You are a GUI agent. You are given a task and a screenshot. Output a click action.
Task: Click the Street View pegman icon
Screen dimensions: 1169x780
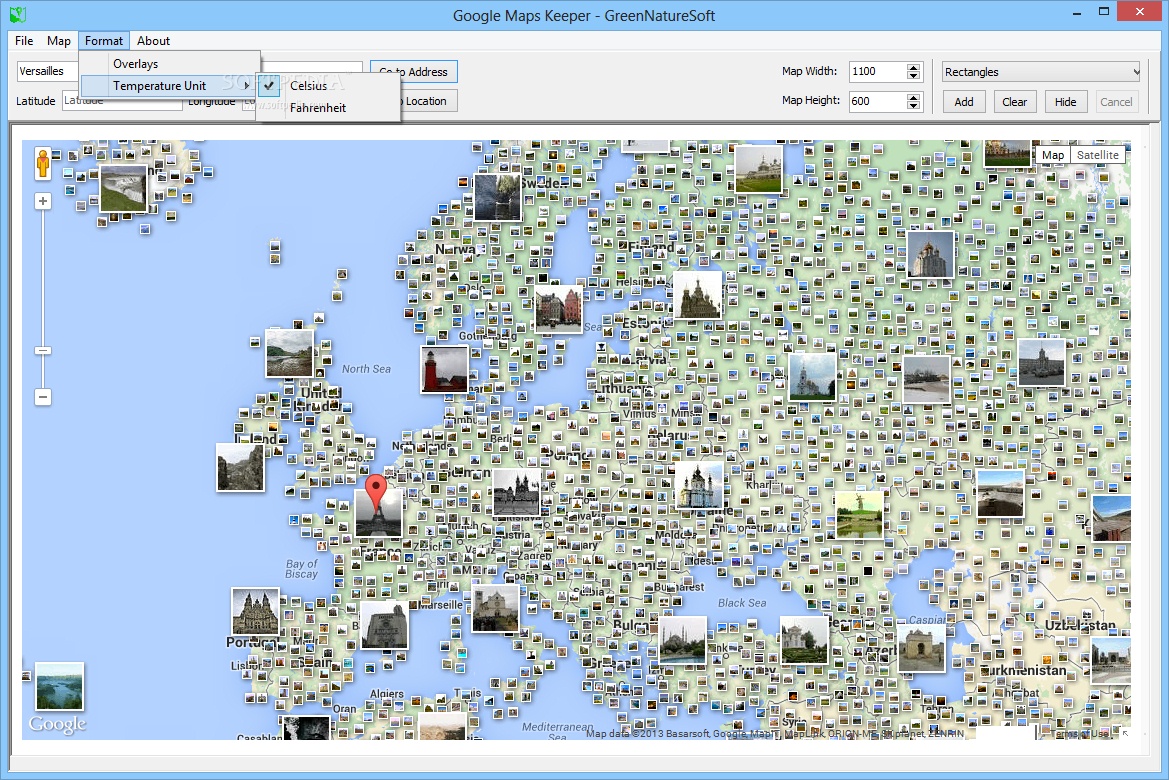(x=42, y=163)
